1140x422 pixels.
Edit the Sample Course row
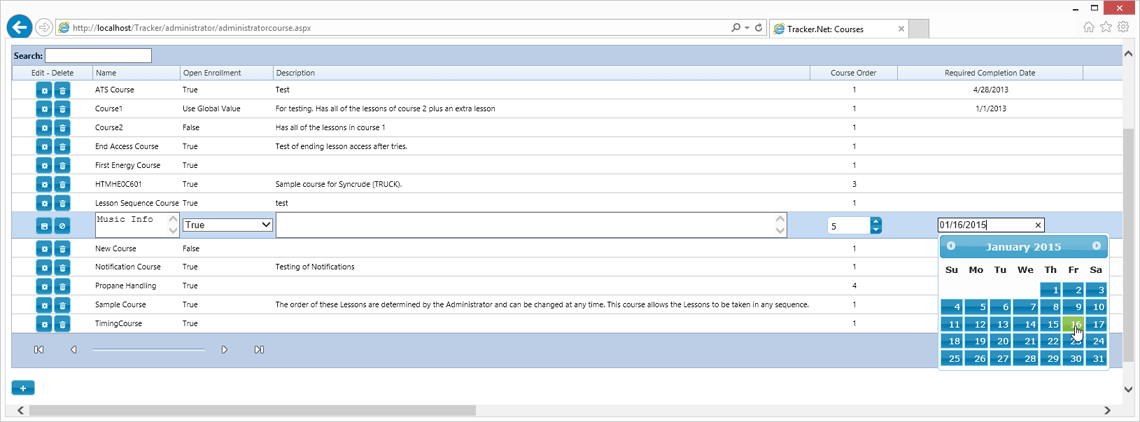44,304
